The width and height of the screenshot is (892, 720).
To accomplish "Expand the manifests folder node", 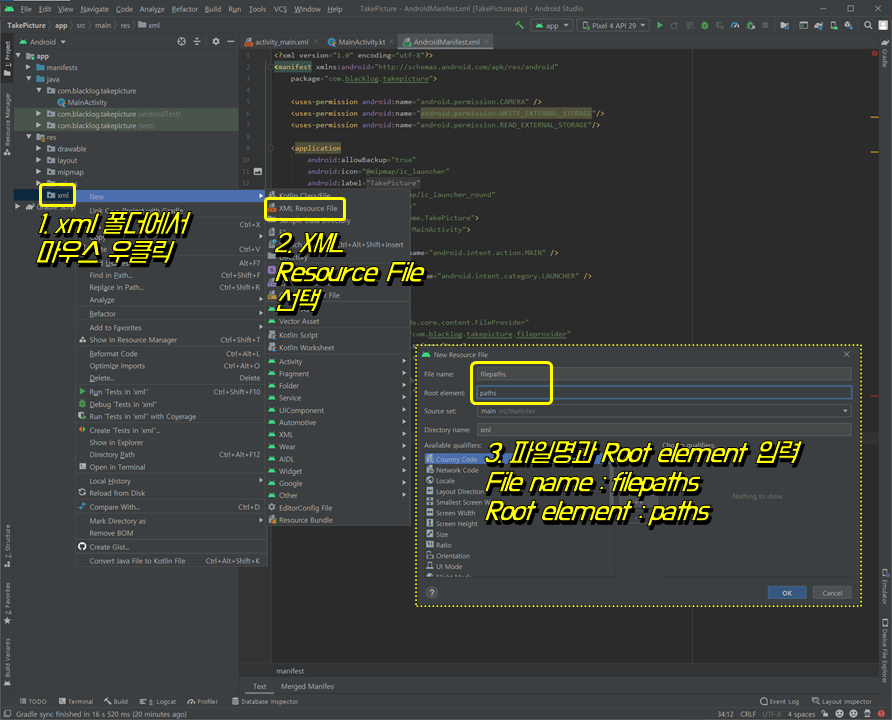I will 28,67.
